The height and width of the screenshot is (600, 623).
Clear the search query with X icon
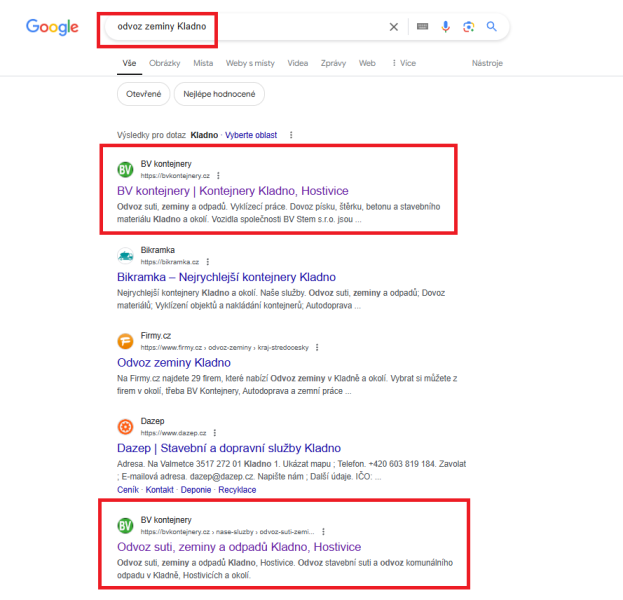click(x=393, y=27)
